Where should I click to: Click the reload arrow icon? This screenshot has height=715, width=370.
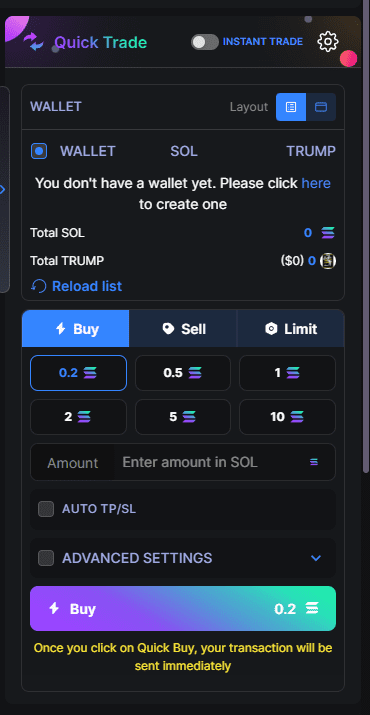[x=39, y=286]
